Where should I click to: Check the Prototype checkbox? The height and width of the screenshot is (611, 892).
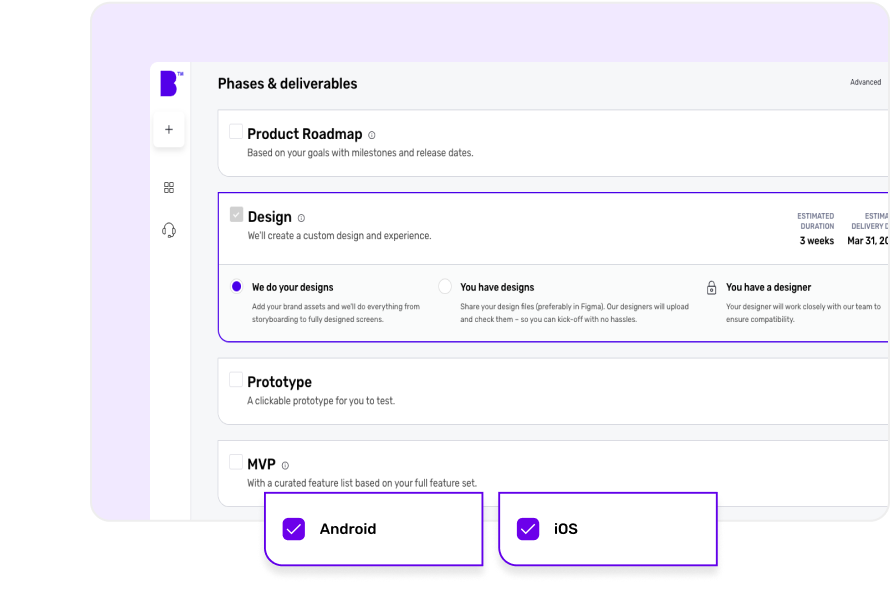(x=236, y=379)
